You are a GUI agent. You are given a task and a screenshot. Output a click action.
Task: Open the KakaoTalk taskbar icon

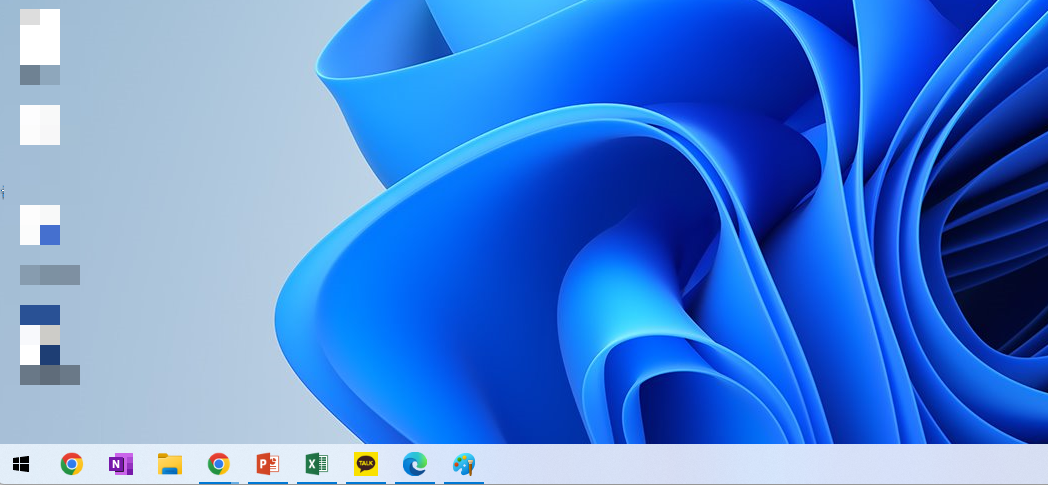click(366, 464)
